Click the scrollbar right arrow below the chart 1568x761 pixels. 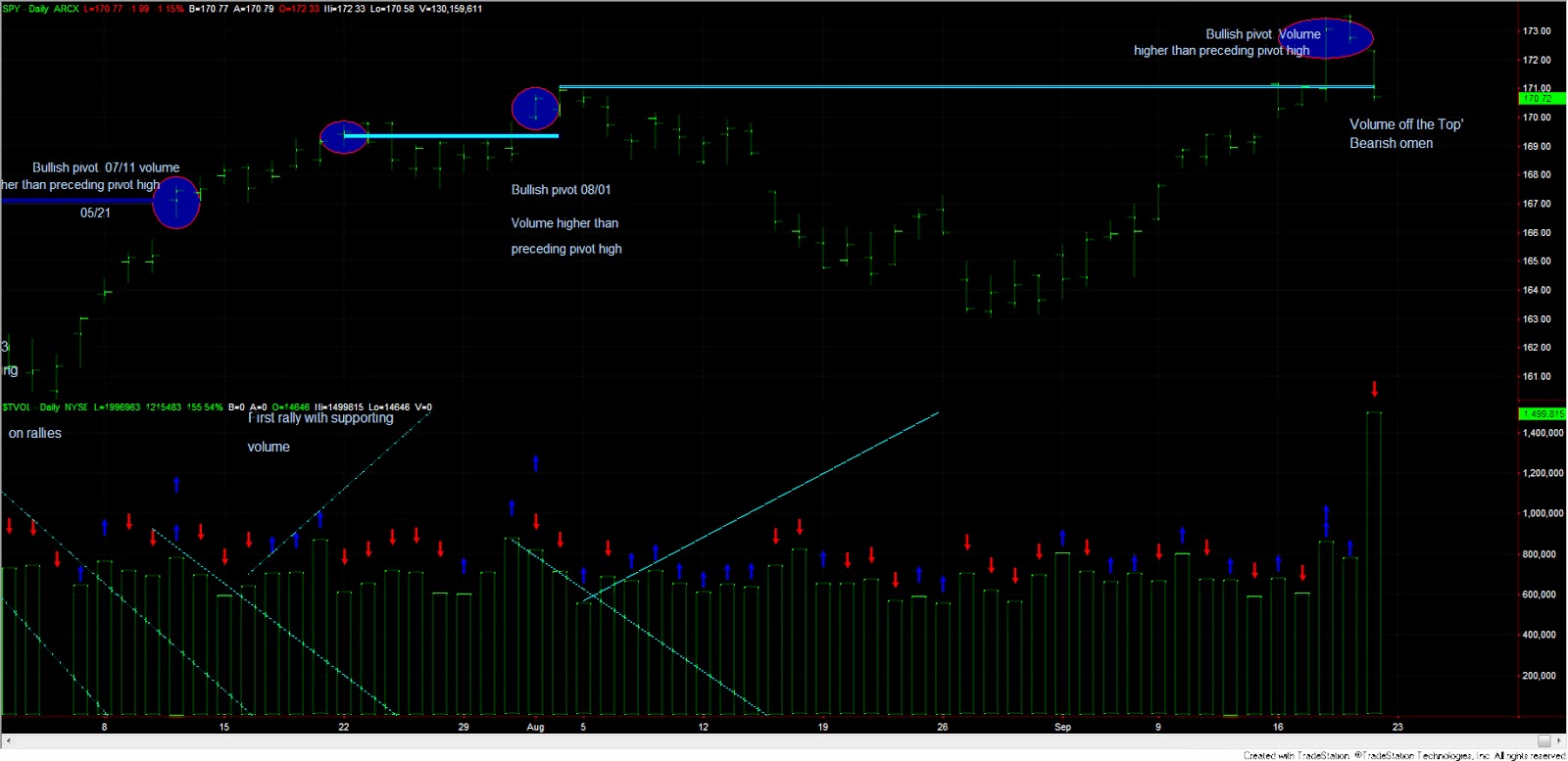click(1559, 740)
